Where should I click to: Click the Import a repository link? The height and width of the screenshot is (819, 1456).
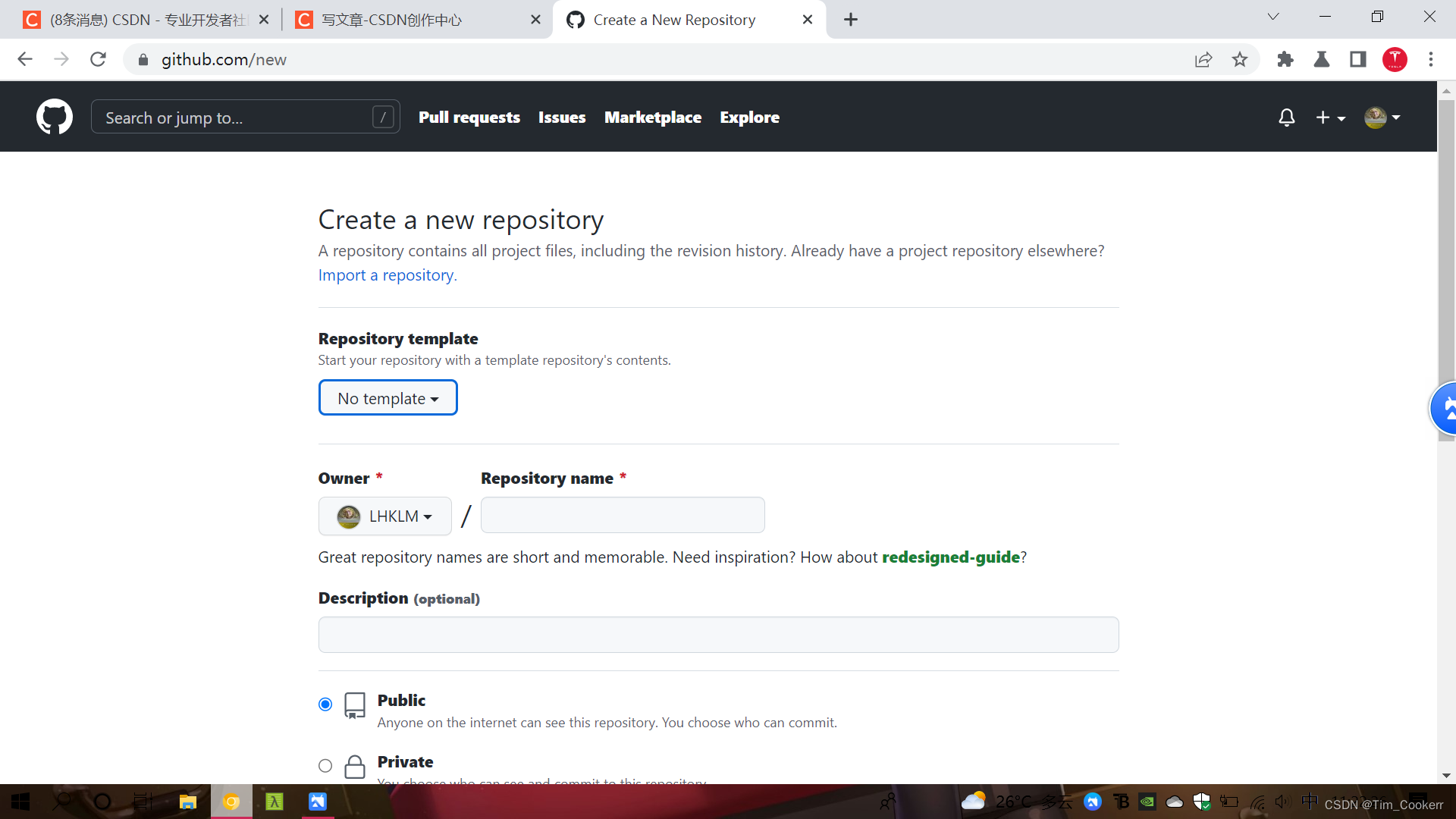pyautogui.click(x=387, y=275)
